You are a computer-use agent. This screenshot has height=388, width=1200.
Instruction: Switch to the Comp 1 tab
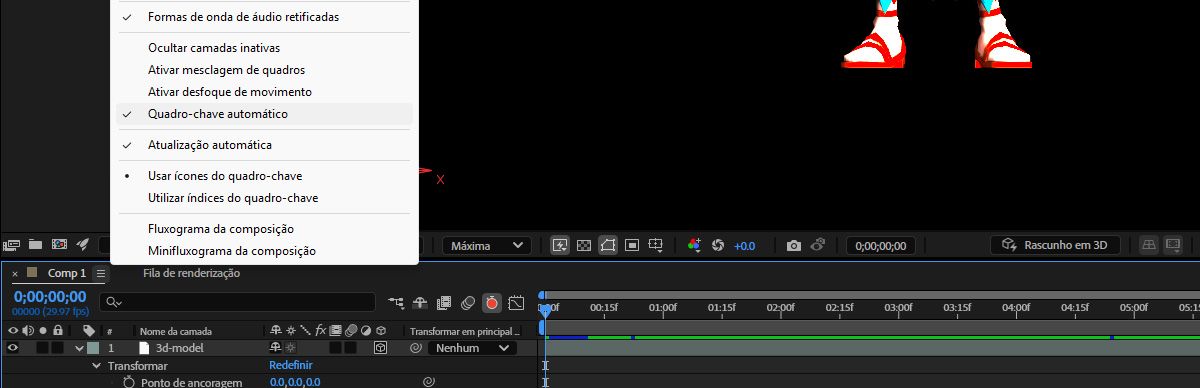(x=67, y=273)
